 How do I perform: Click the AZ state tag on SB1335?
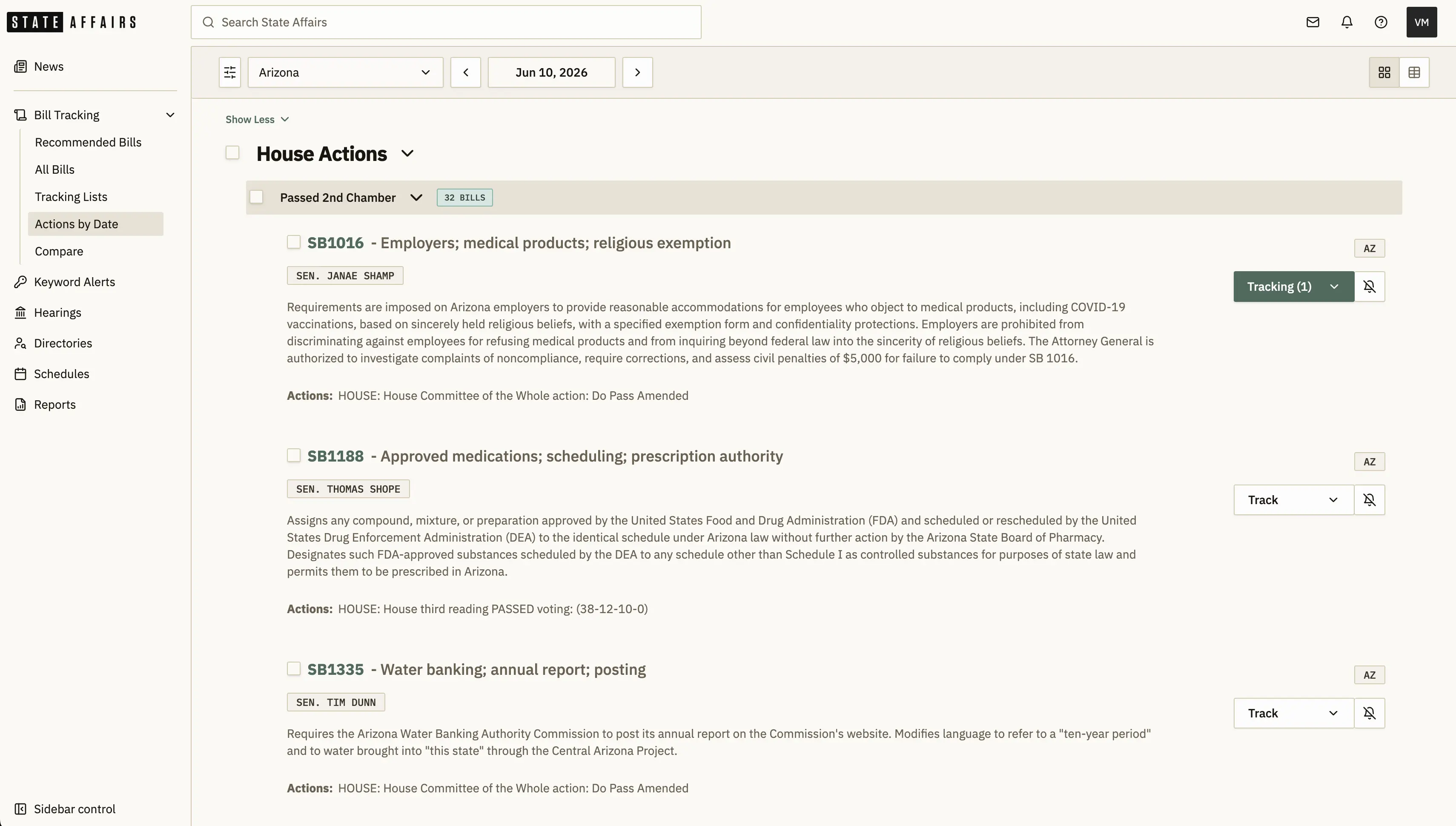coord(1369,675)
